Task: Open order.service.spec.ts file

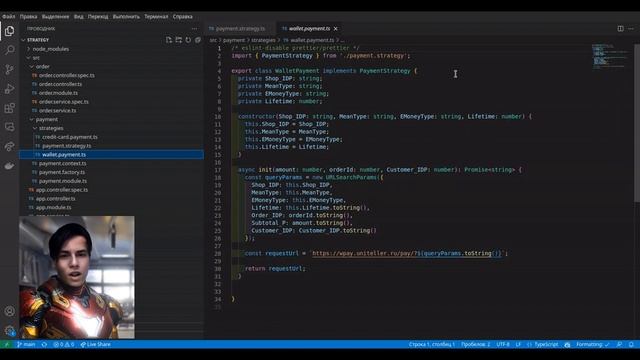Action: click(x=64, y=102)
